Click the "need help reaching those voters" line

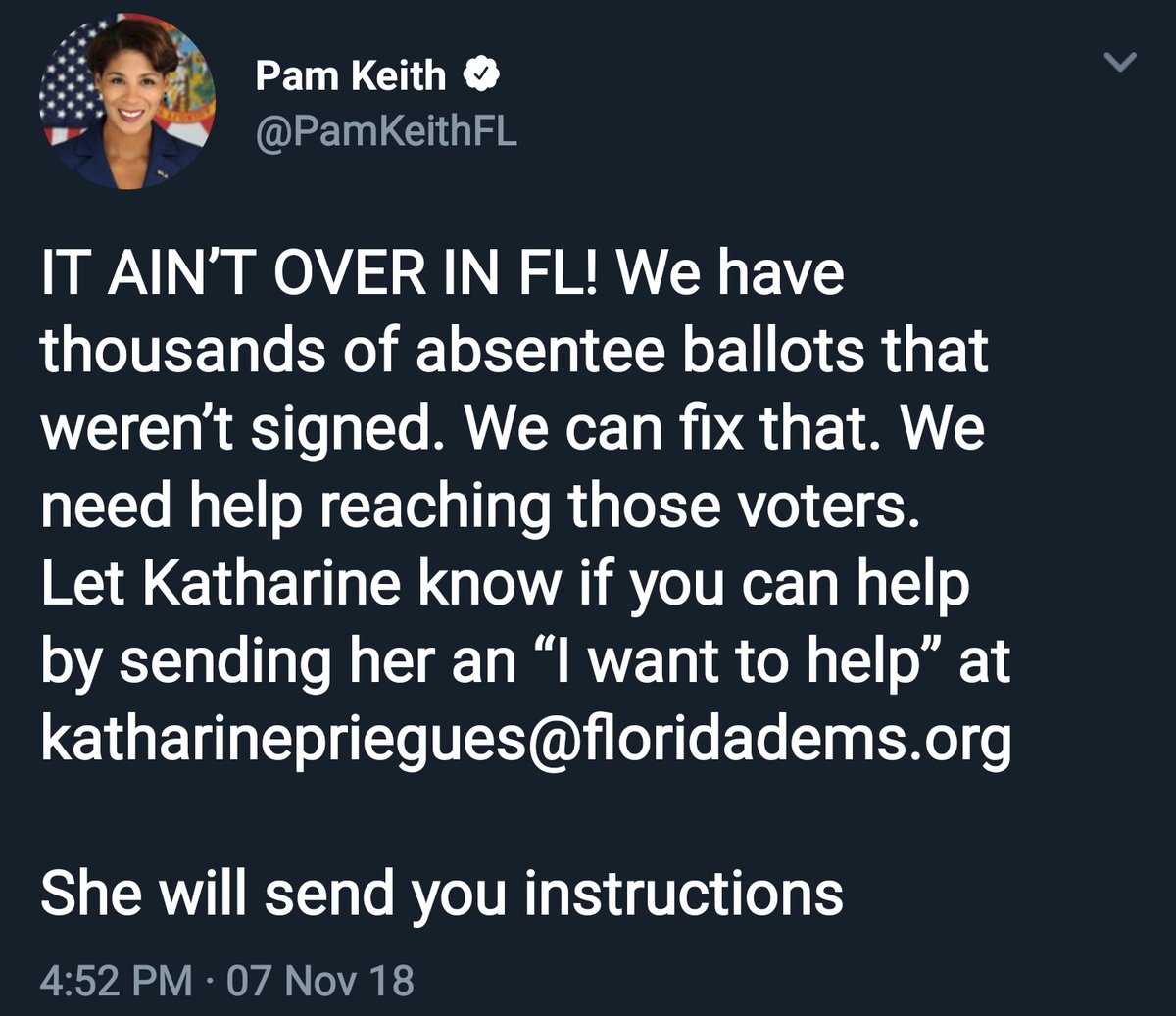click(x=480, y=506)
